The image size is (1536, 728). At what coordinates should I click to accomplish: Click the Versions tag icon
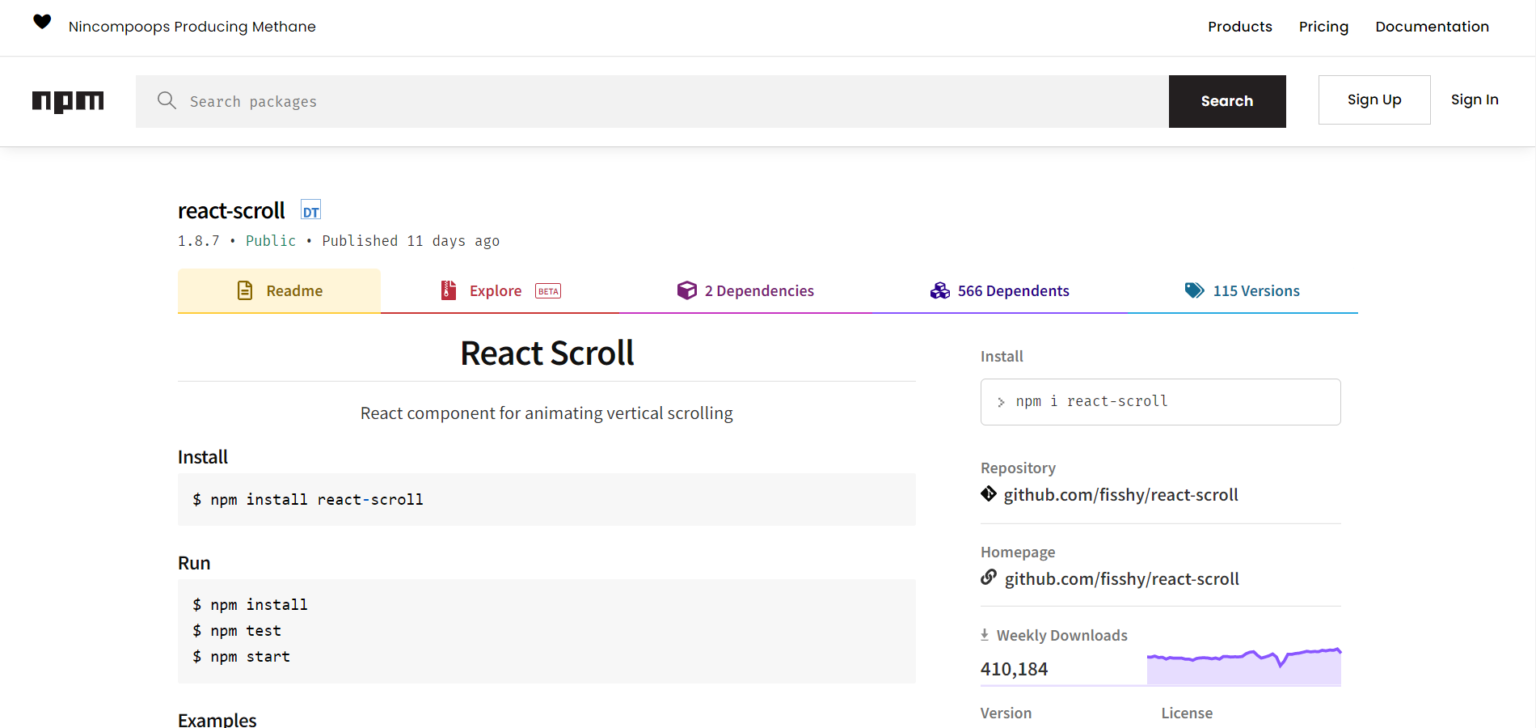point(1195,290)
